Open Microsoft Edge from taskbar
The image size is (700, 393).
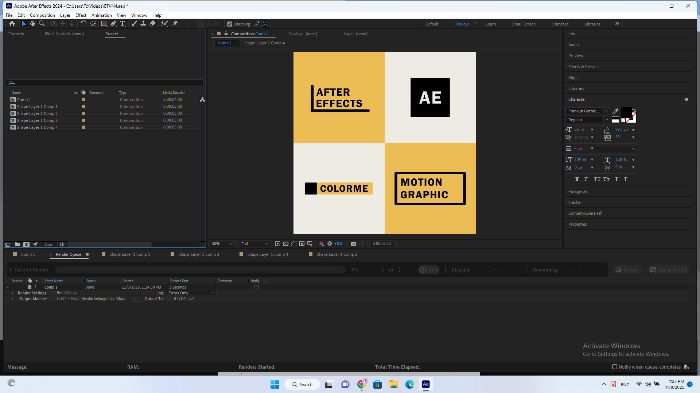click(409, 384)
